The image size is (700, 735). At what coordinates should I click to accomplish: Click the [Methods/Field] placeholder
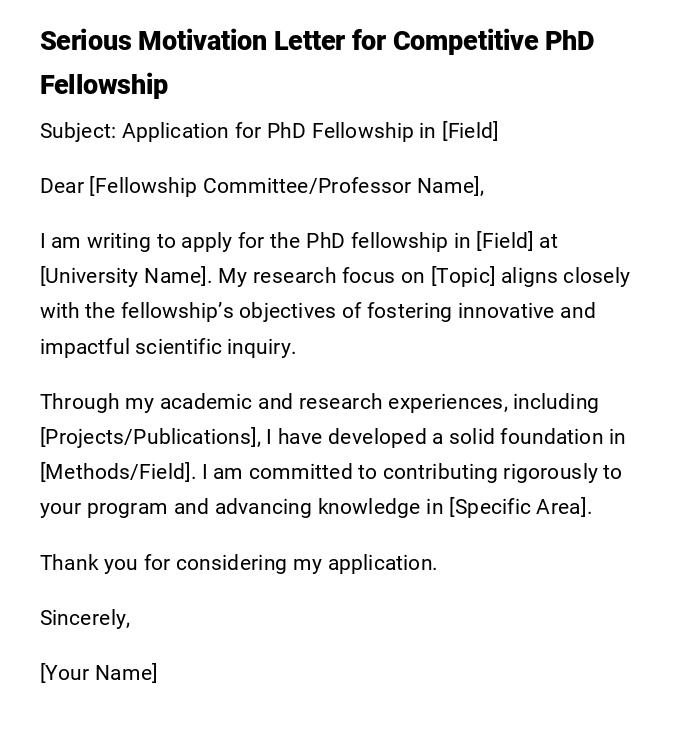point(116,472)
